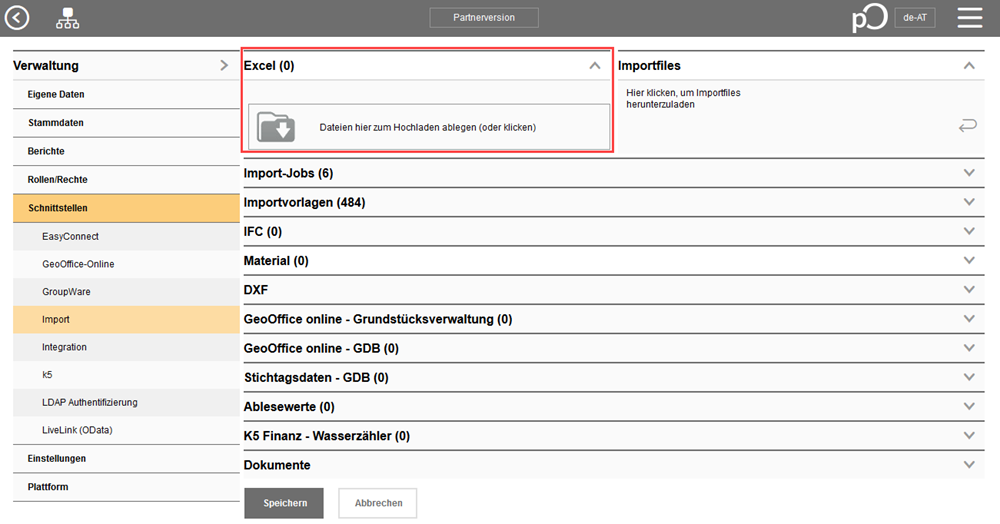
Task: Click the folder upload icon
Action: (x=276, y=127)
